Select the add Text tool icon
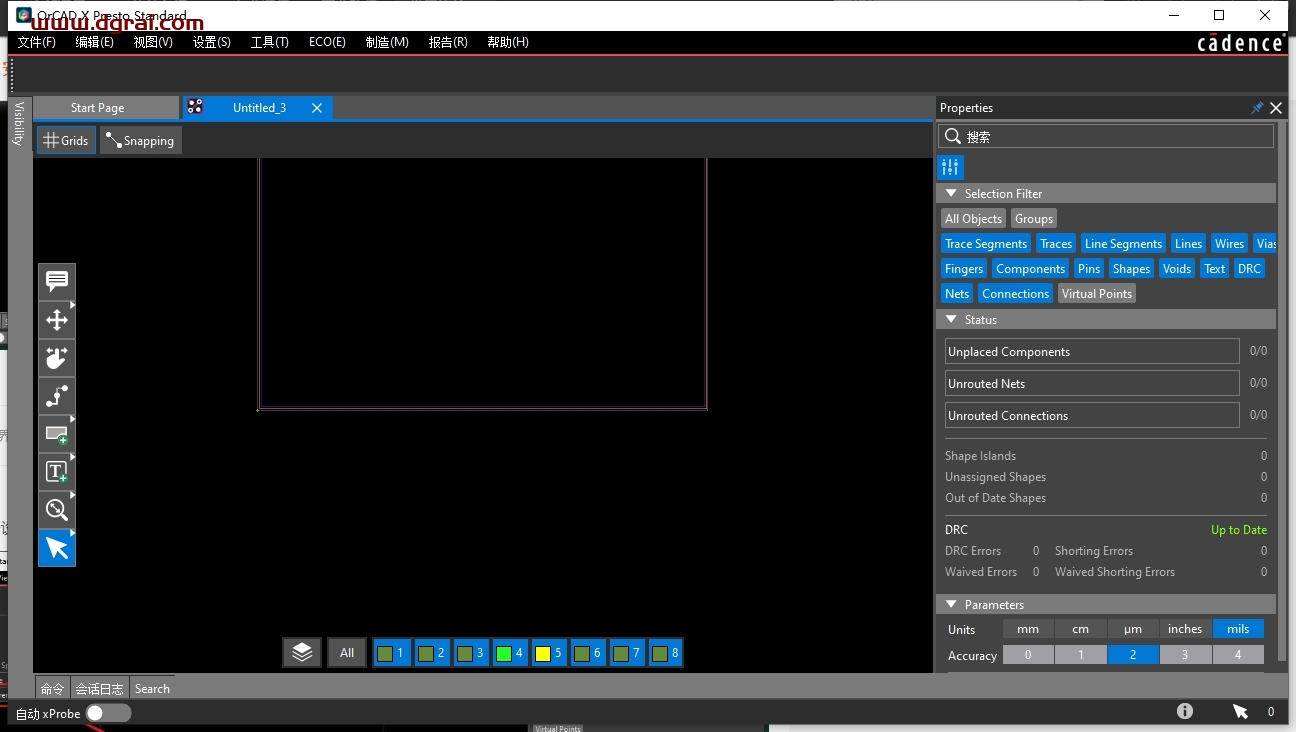1296x732 pixels. pyautogui.click(x=57, y=472)
